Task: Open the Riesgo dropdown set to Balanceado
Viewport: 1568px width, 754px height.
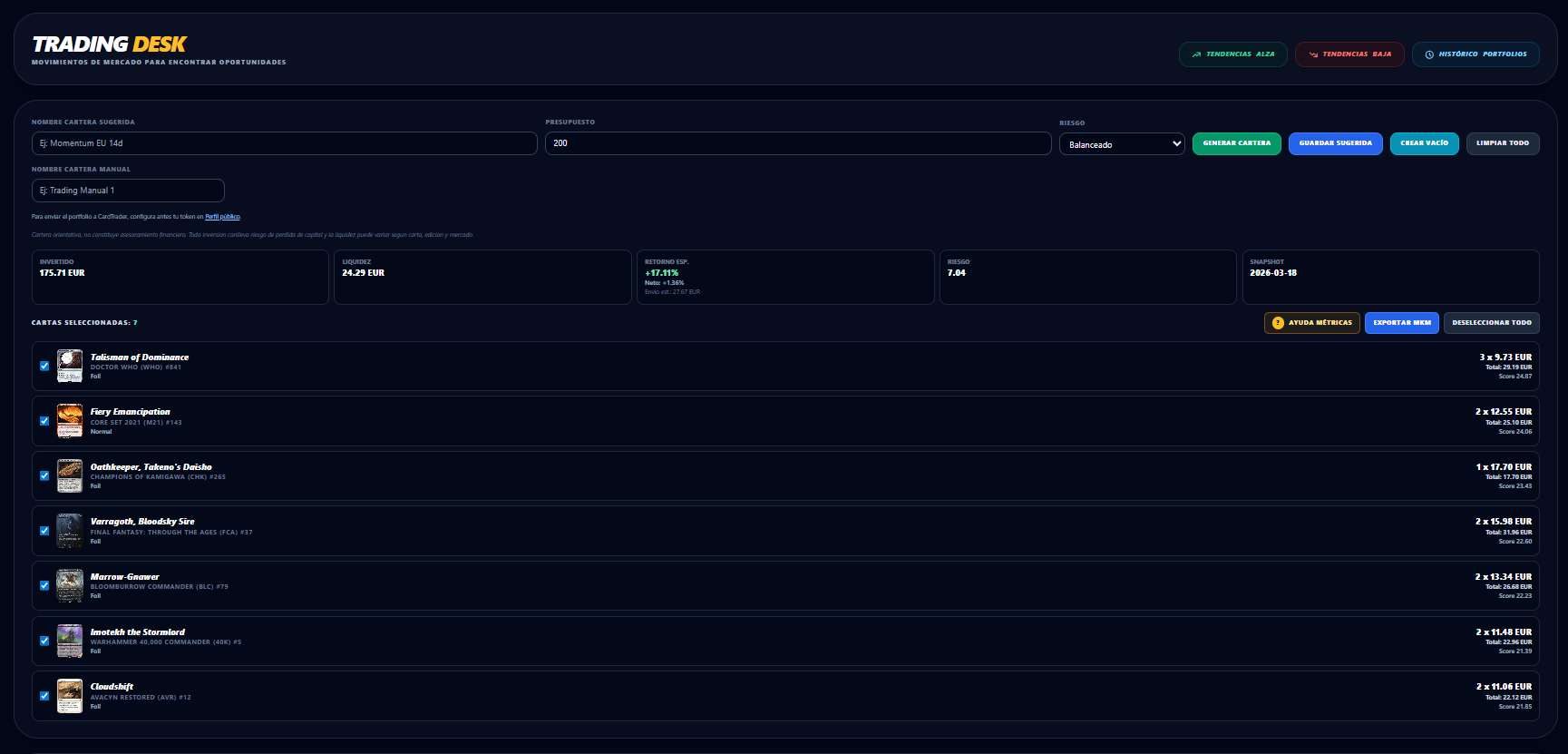Action: pyautogui.click(x=1122, y=144)
